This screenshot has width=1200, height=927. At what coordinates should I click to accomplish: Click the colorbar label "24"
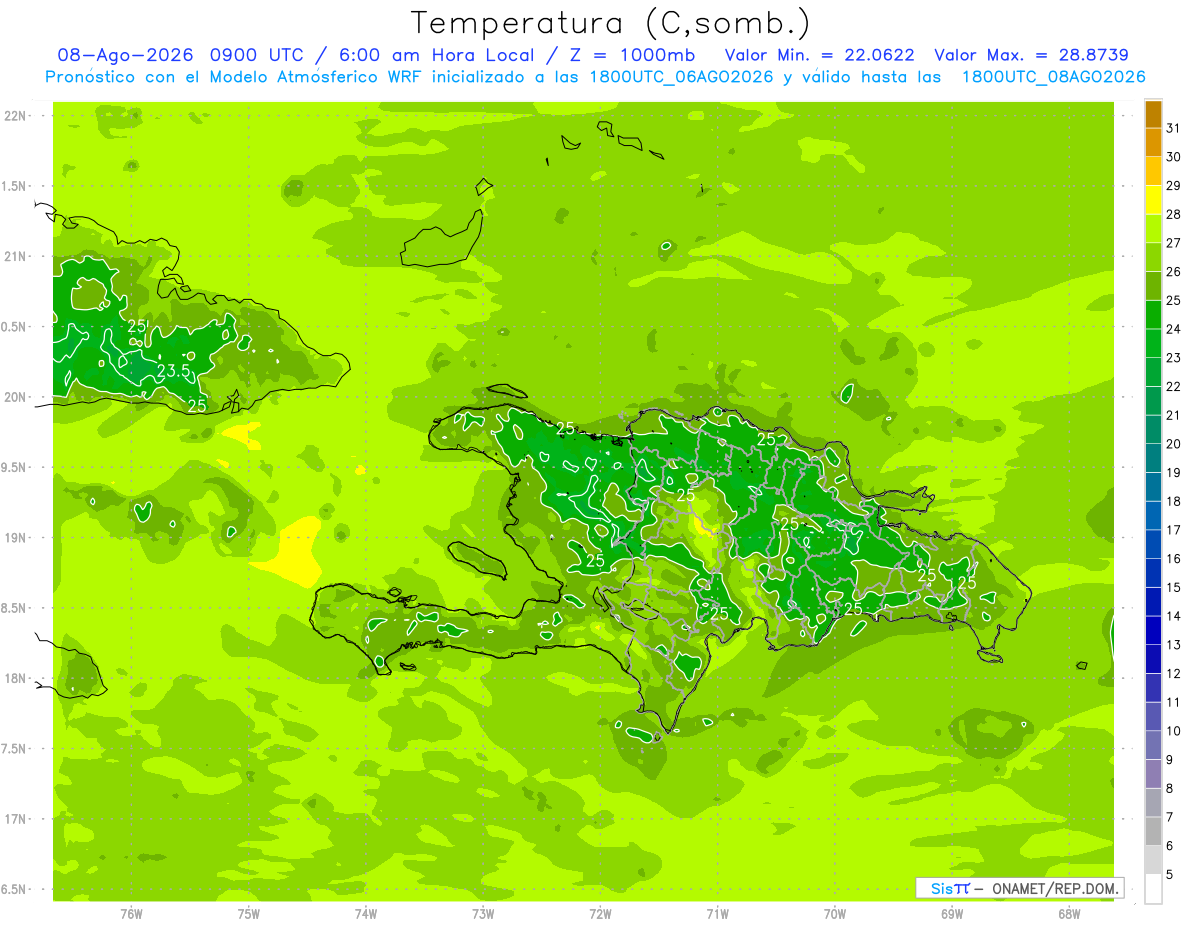tap(1174, 329)
